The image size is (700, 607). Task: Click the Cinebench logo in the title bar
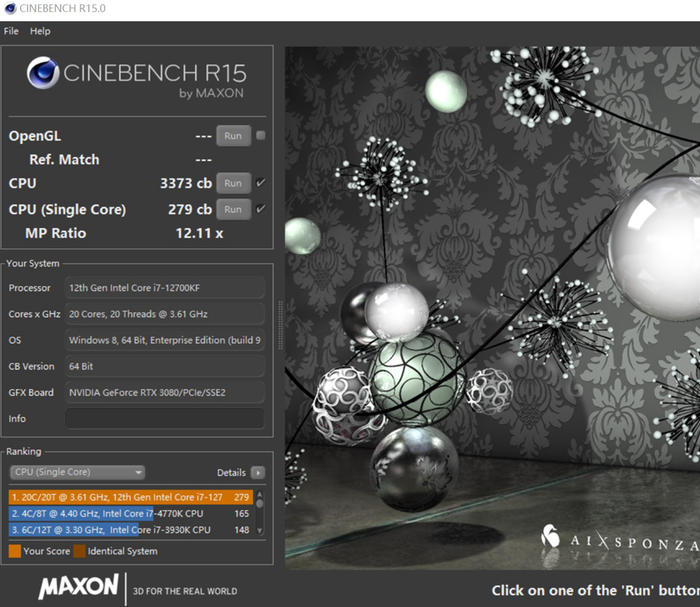[9, 9]
